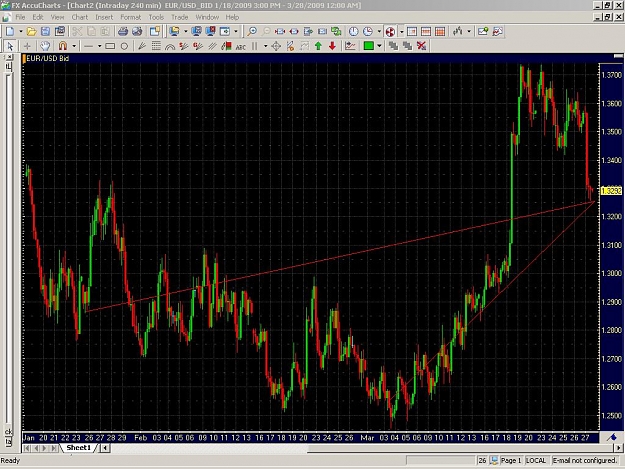Open the Tools menu
Viewport: 625px width, 469px height.
156,17
